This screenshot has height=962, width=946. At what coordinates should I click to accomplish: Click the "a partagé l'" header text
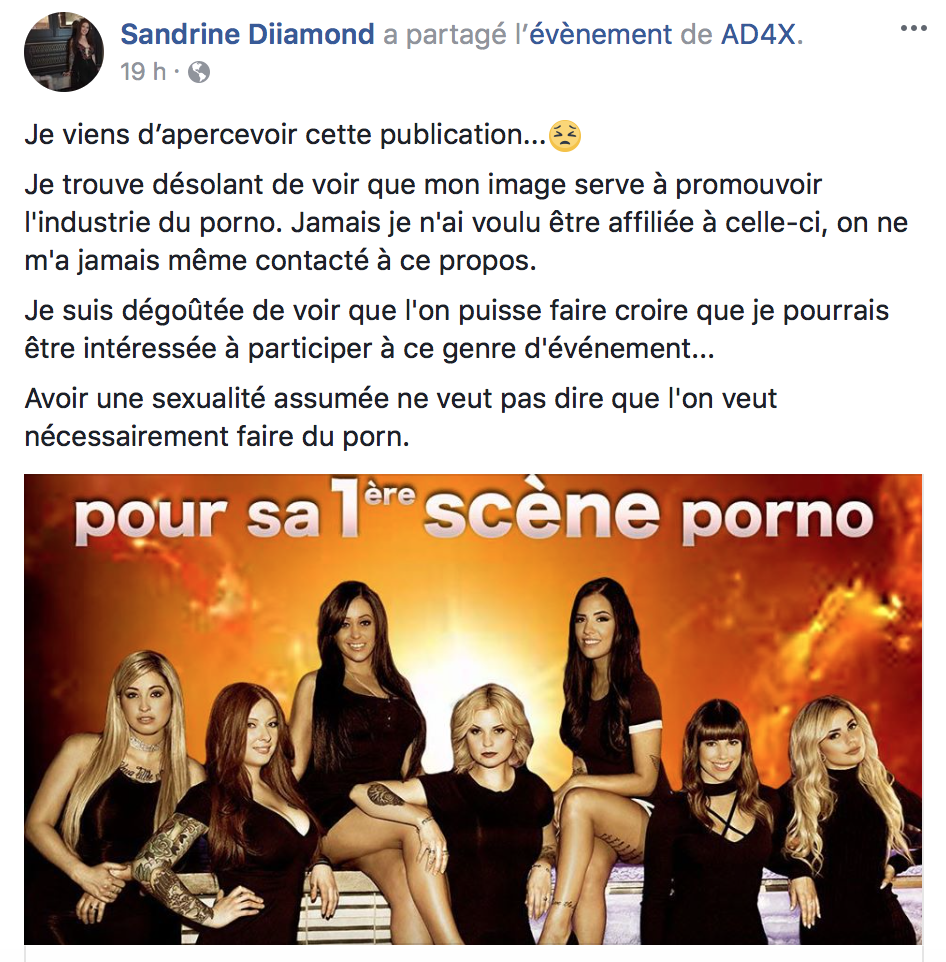(456, 34)
